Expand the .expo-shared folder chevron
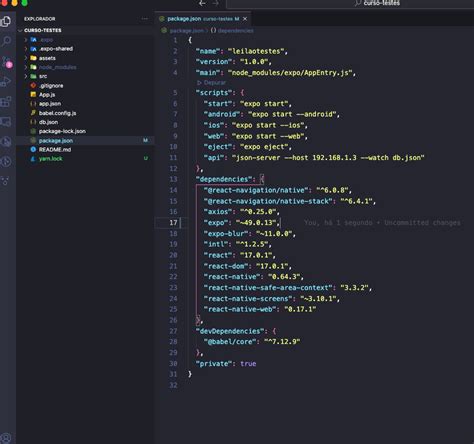This screenshot has width=474, height=444. click(x=26, y=49)
